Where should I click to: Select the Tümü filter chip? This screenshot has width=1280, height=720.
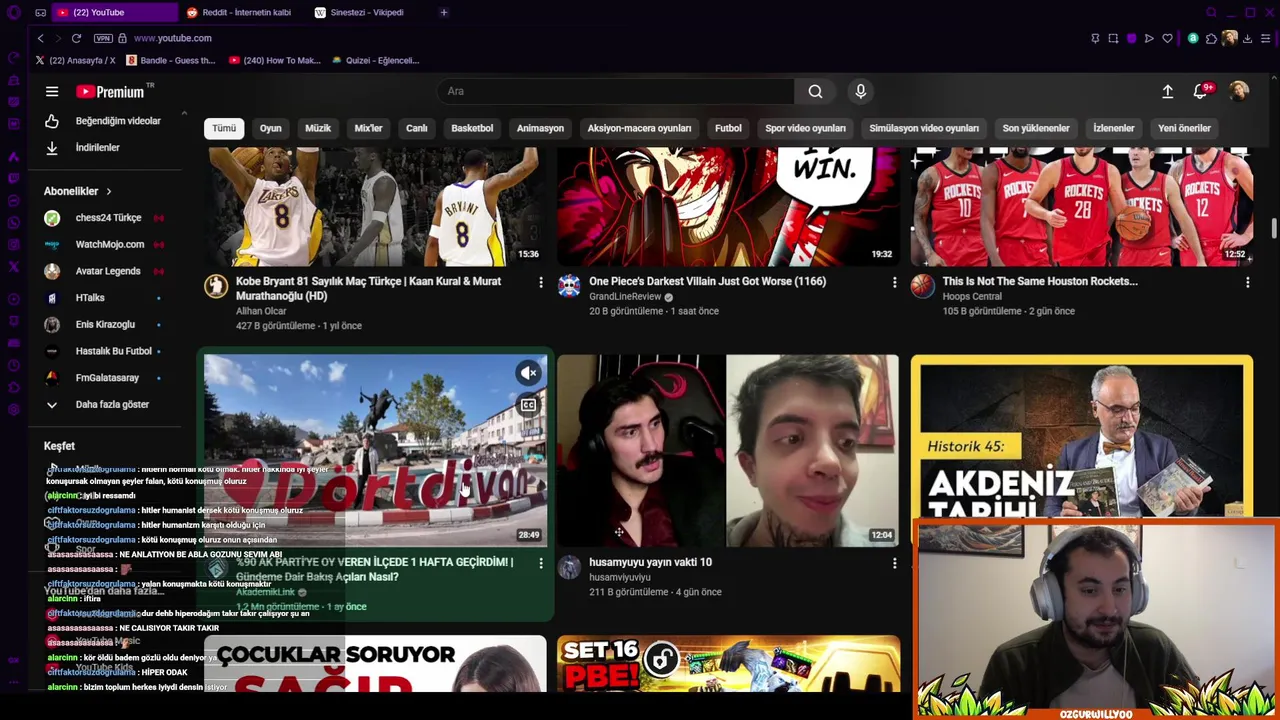[x=224, y=128]
